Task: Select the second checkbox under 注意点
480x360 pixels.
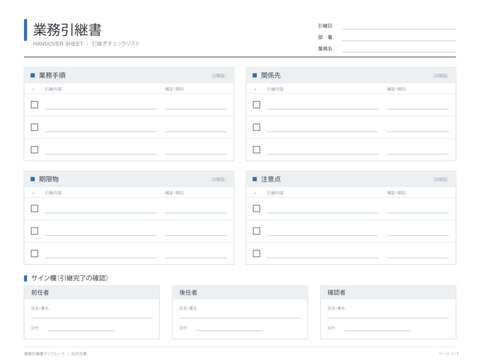Action: coord(256,231)
